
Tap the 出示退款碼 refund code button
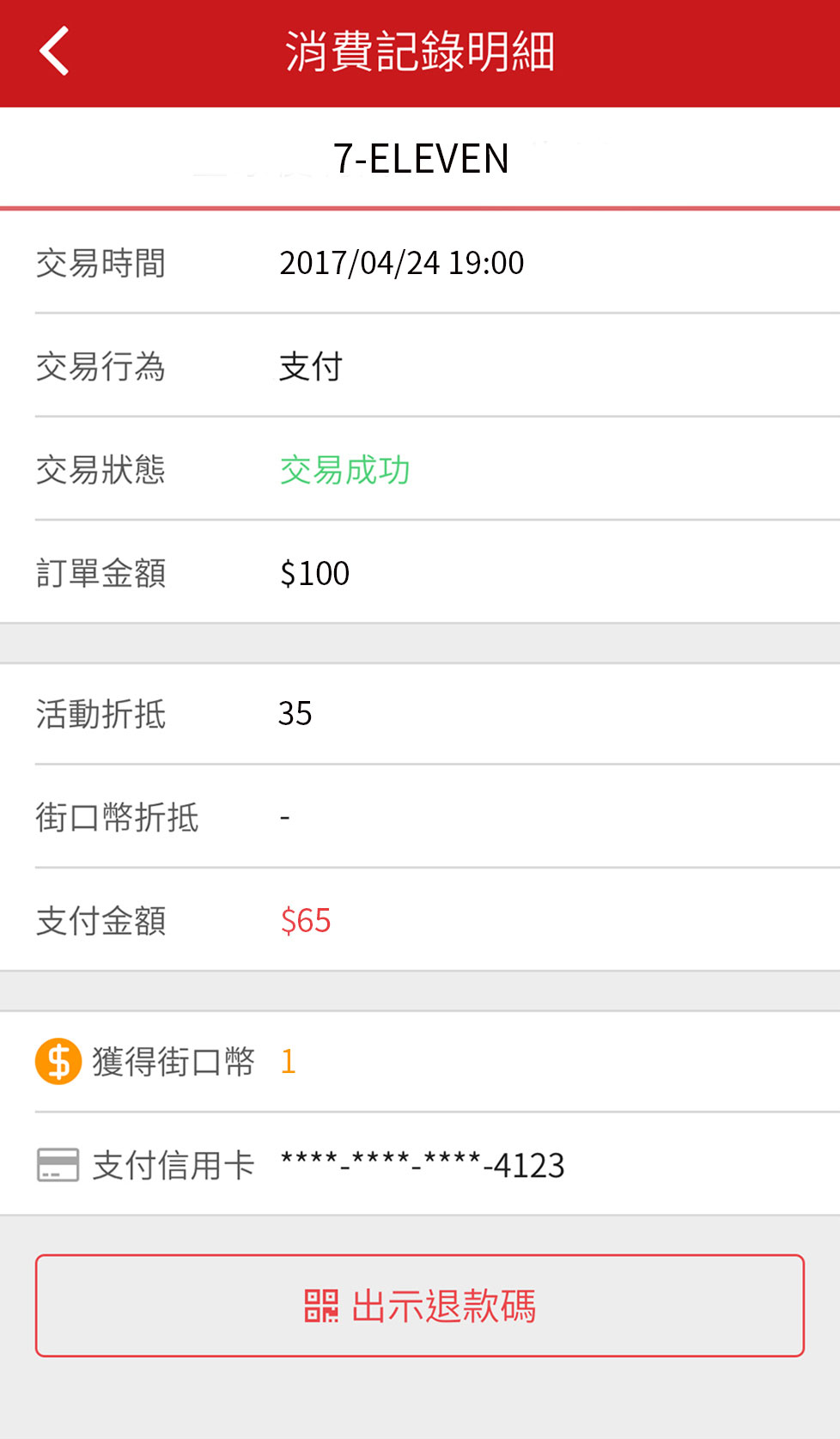pyautogui.click(x=420, y=1306)
